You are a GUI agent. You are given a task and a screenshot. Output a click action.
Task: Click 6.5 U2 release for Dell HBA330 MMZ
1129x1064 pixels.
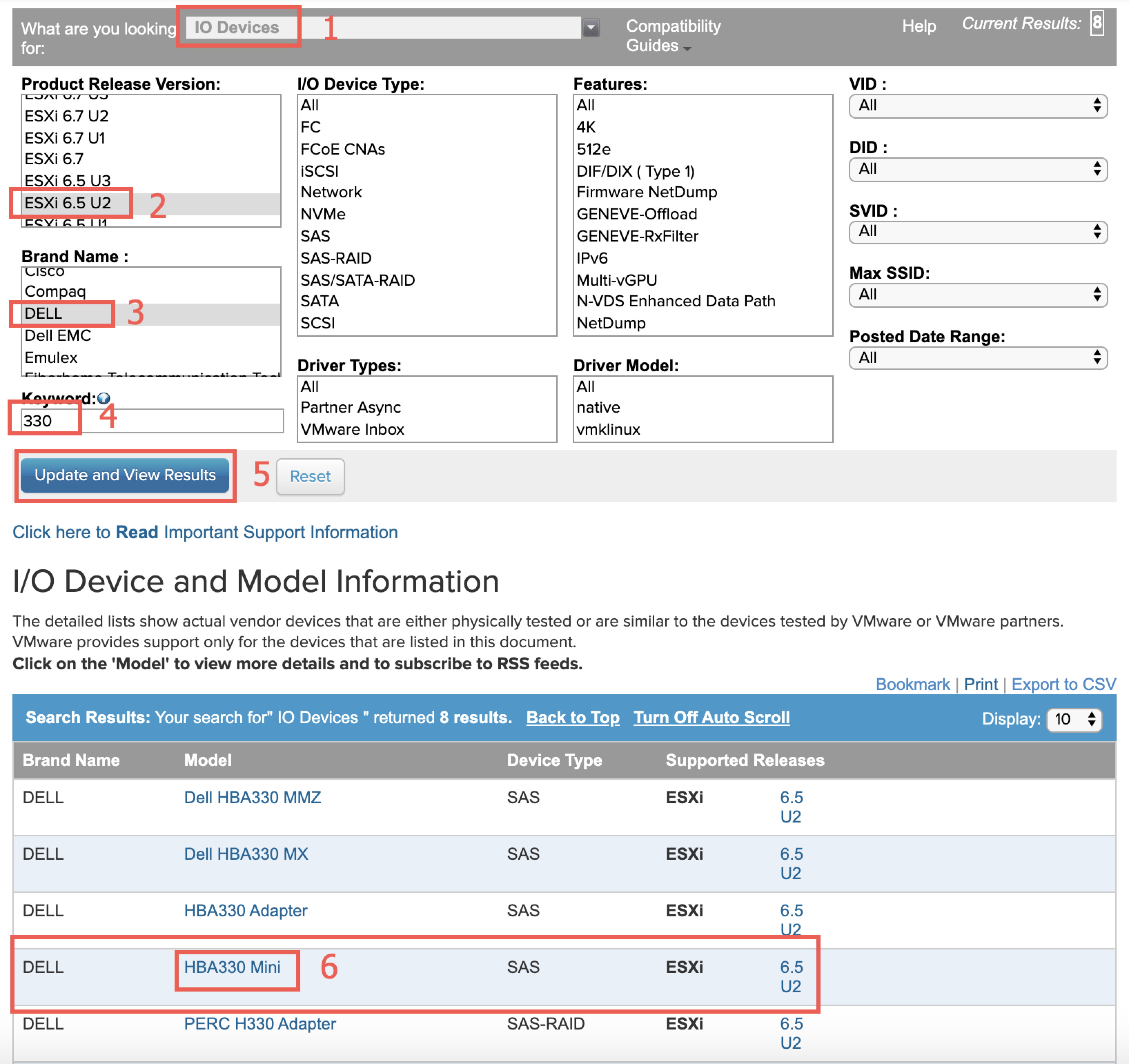click(791, 807)
